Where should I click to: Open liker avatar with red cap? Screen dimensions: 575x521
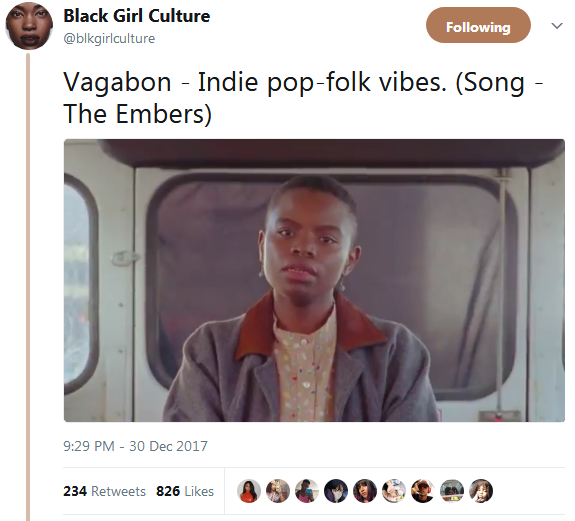[422, 491]
